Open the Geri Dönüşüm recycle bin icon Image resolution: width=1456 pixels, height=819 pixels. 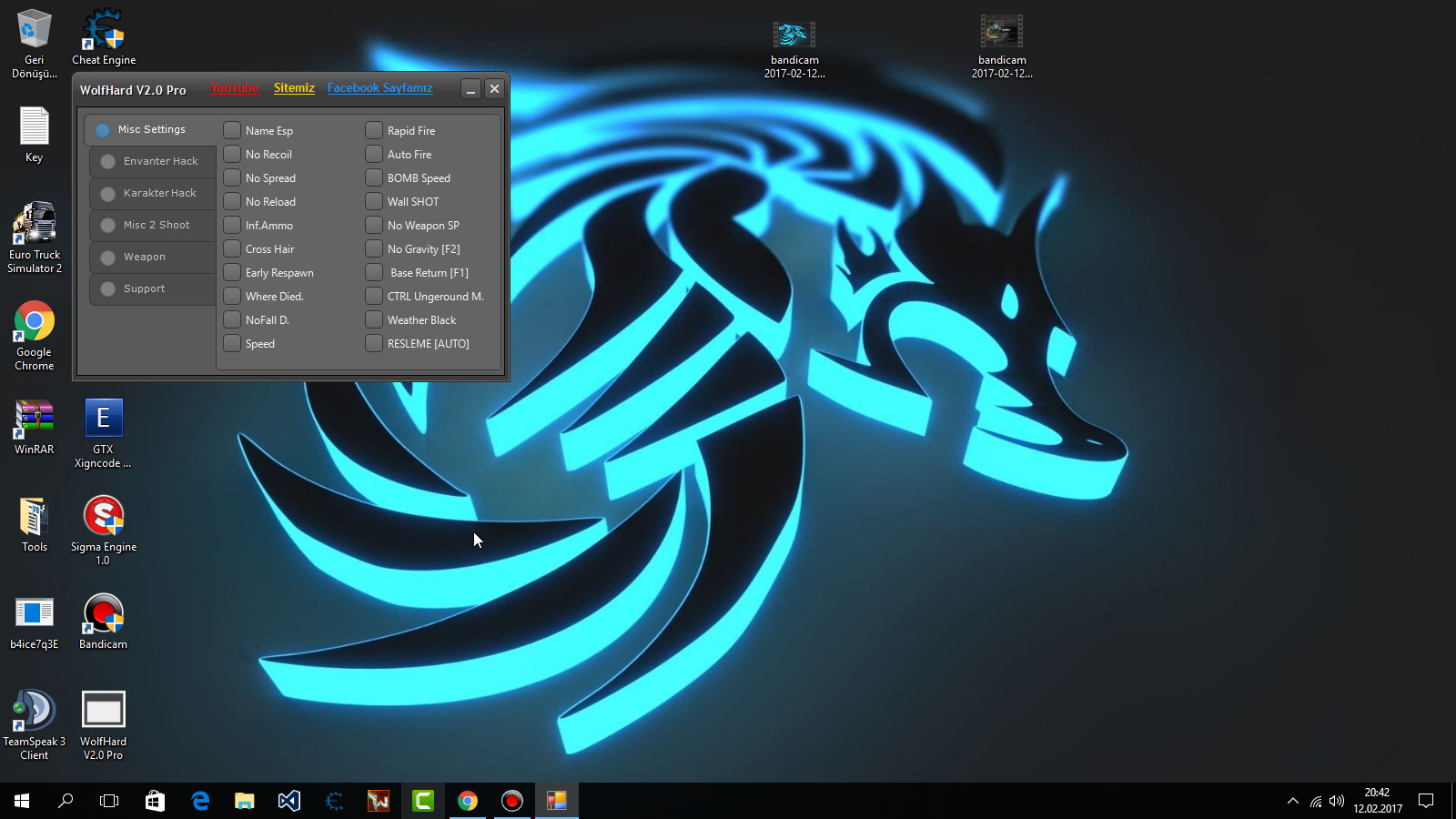coord(35,44)
